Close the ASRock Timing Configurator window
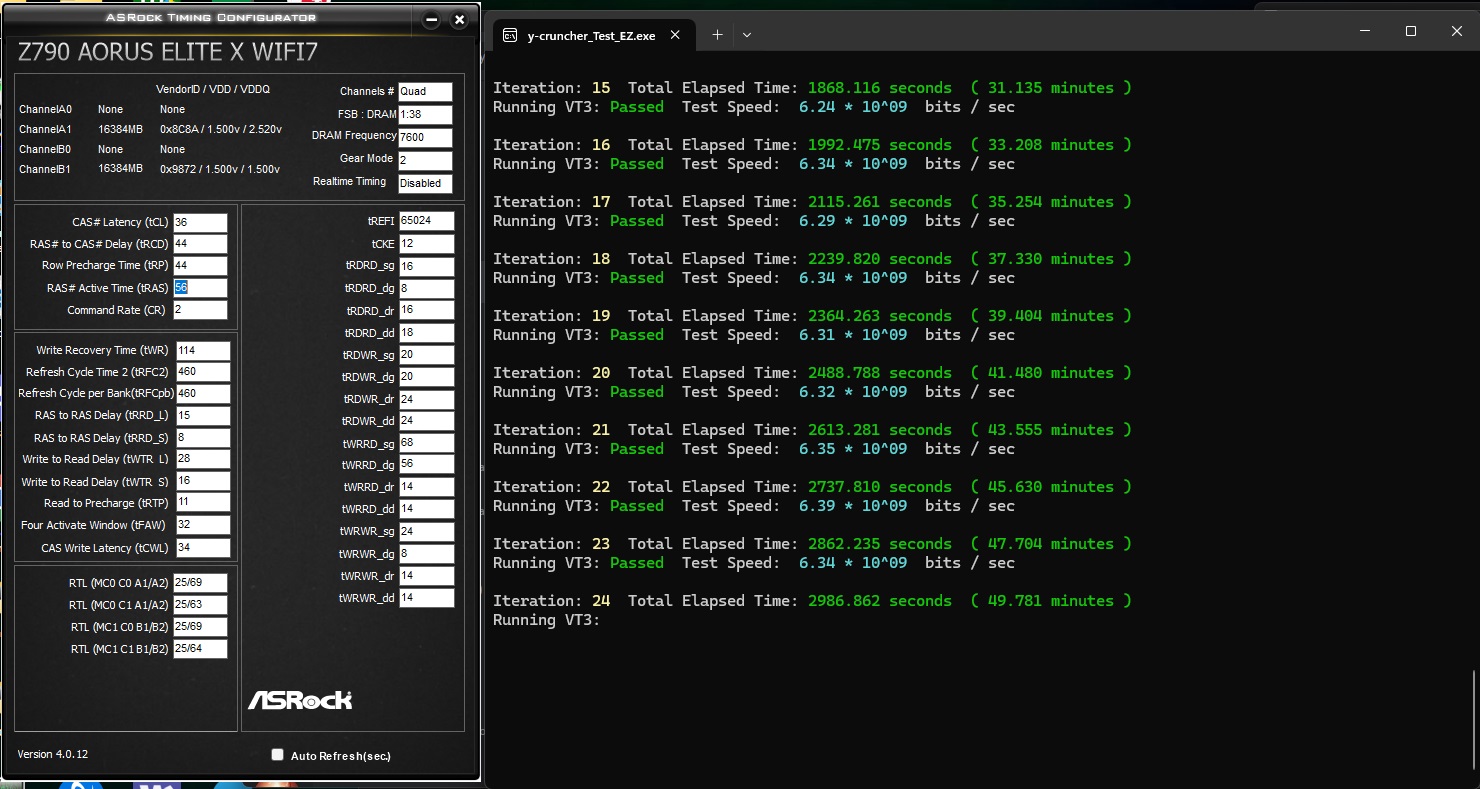This screenshot has width=1480, height=789. (x=459, y=20)
